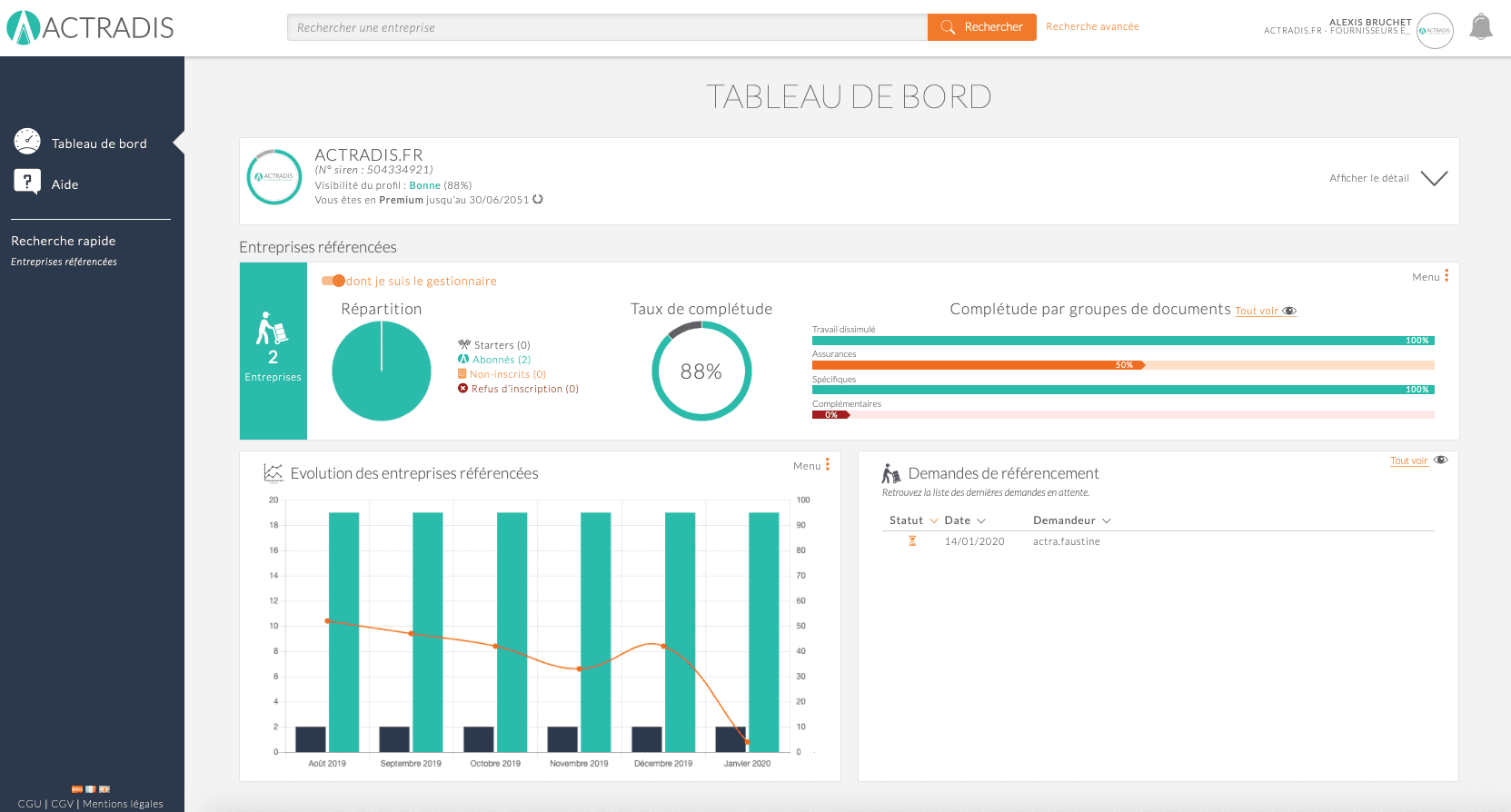The height and width of the screenshot is (812, 1511).
Task: Click the Répartition teal pie chart
Action: (382, 371)
